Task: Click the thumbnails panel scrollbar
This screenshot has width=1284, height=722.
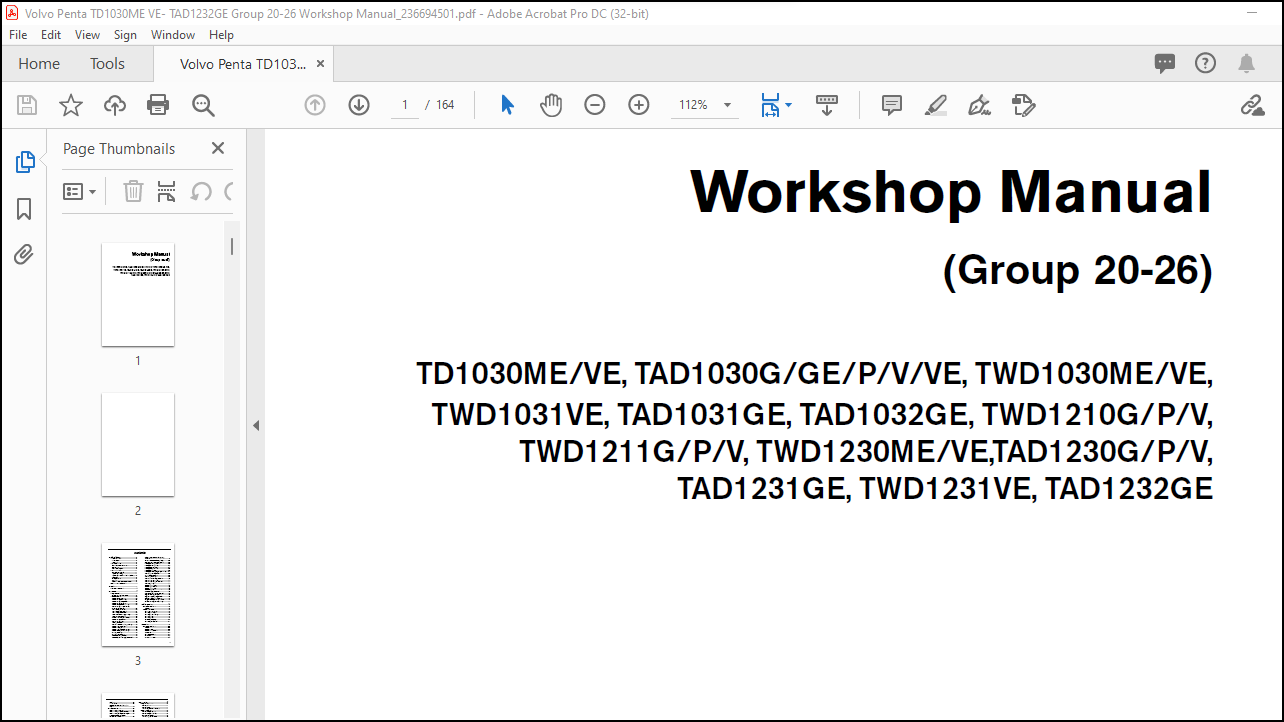Action: [232, 246]
